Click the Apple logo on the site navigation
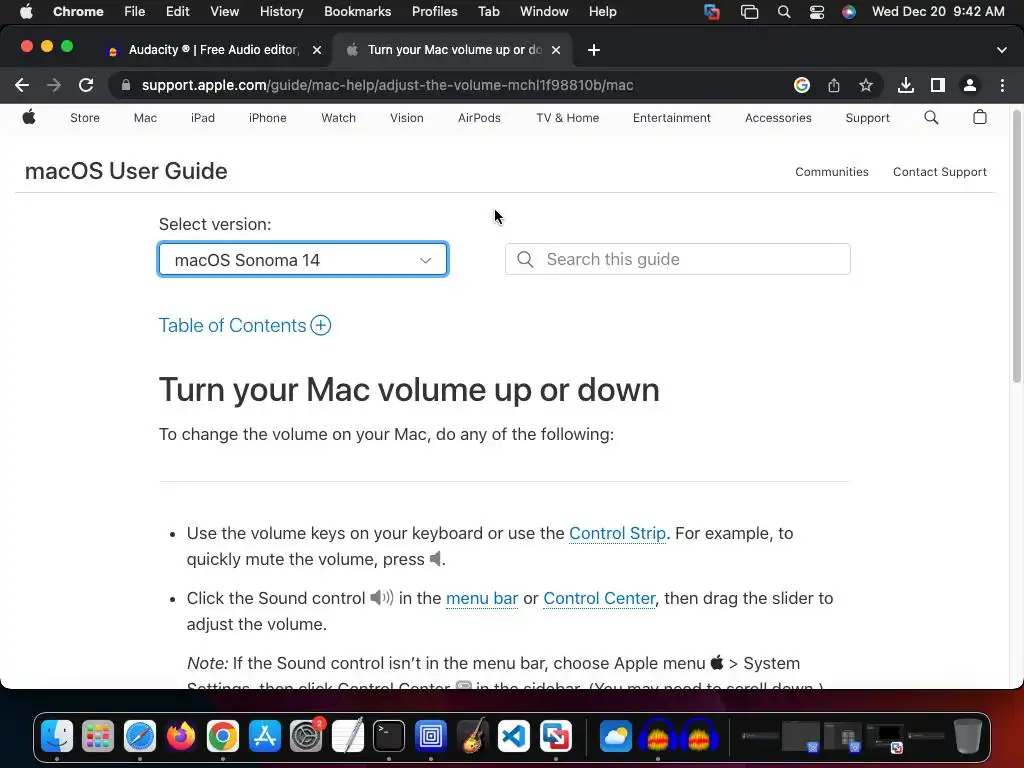This screenshot has height=768, width=1024. point(29,118)
